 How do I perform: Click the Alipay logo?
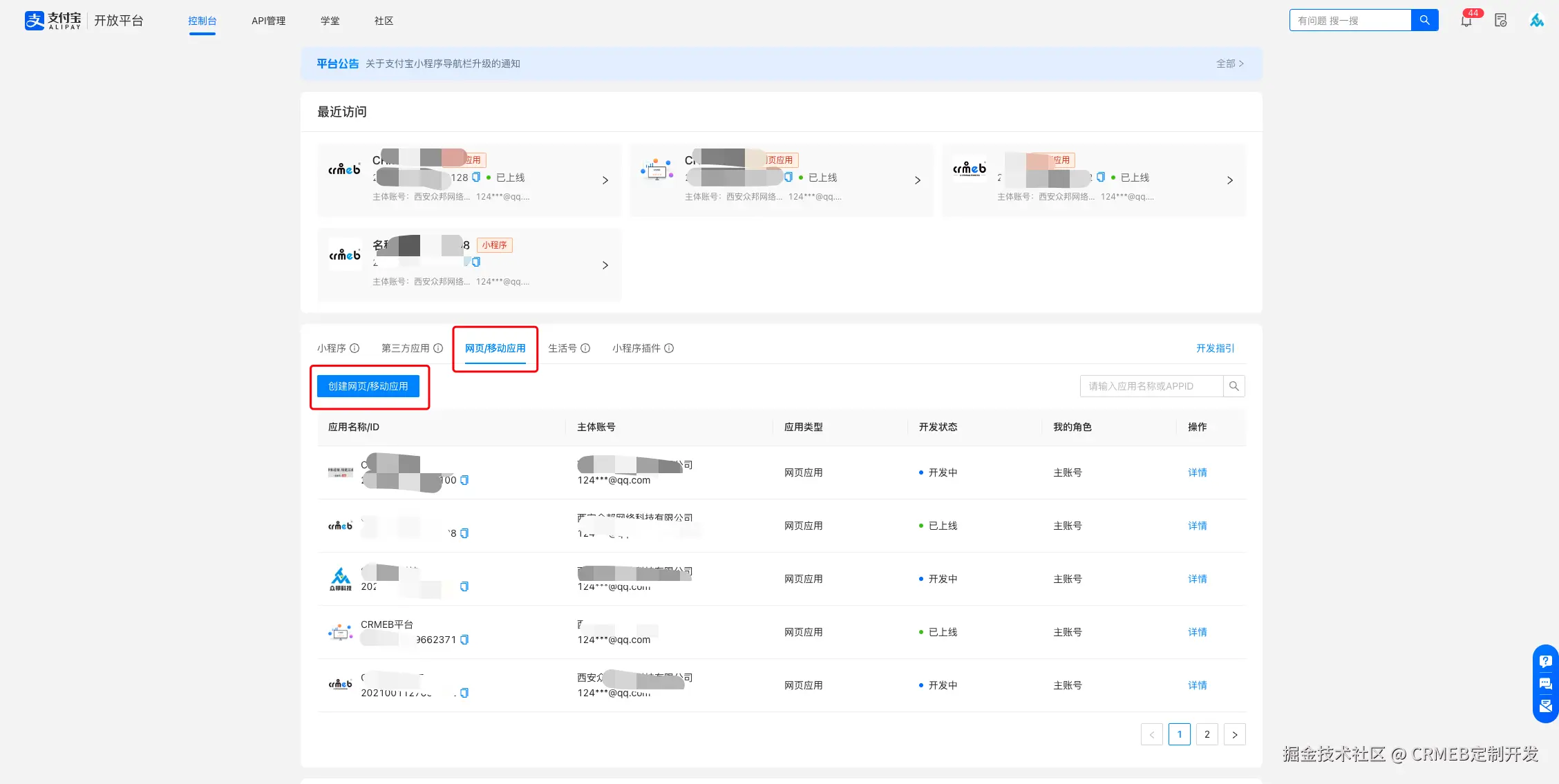[x=53, y=21]
